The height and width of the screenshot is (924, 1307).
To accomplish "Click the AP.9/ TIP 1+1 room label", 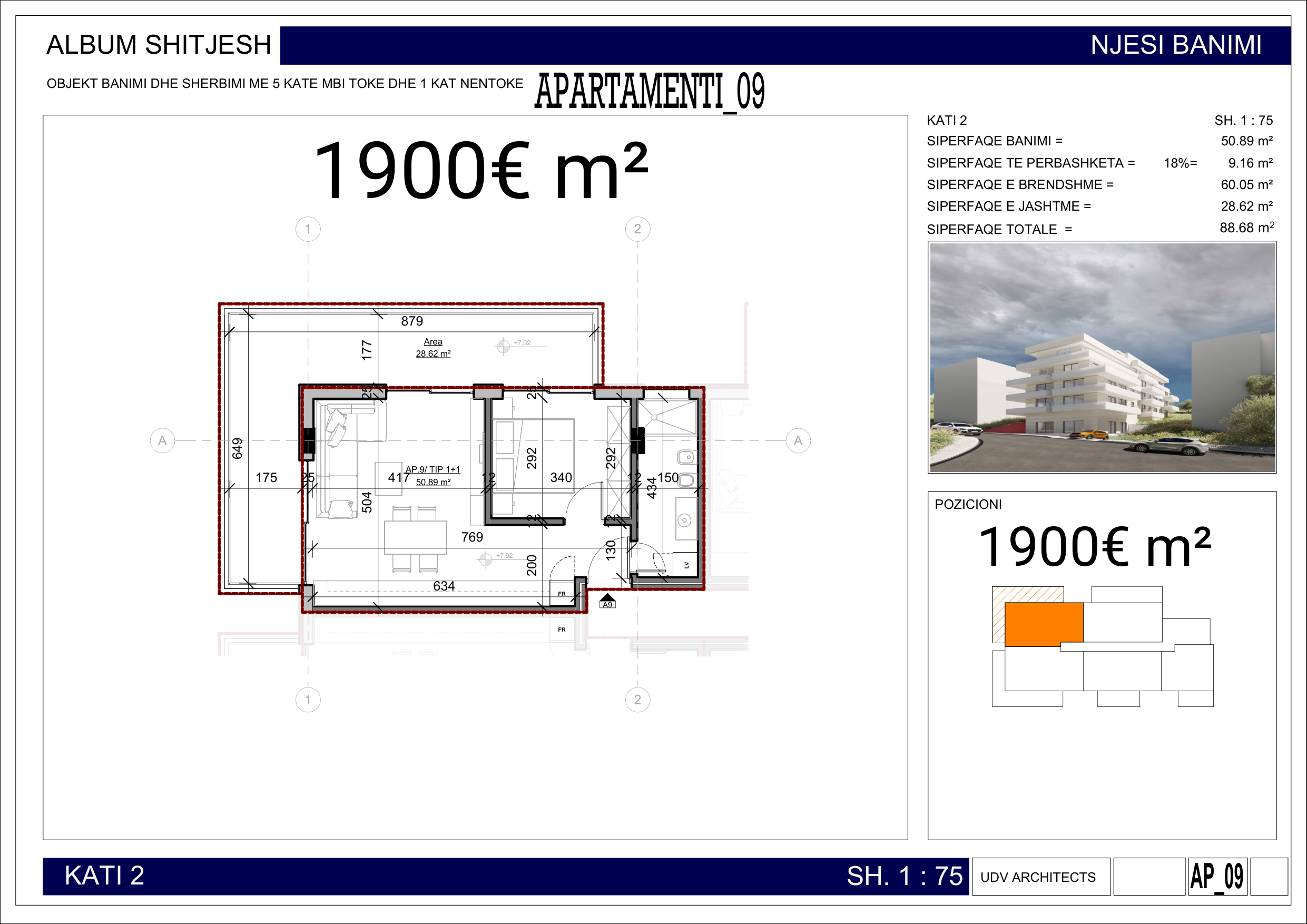I will tap(433, 469).
